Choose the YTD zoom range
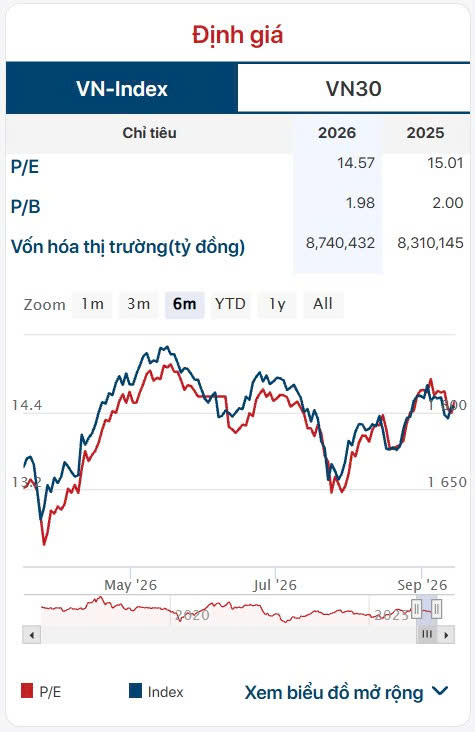 (x=230, y=304)
